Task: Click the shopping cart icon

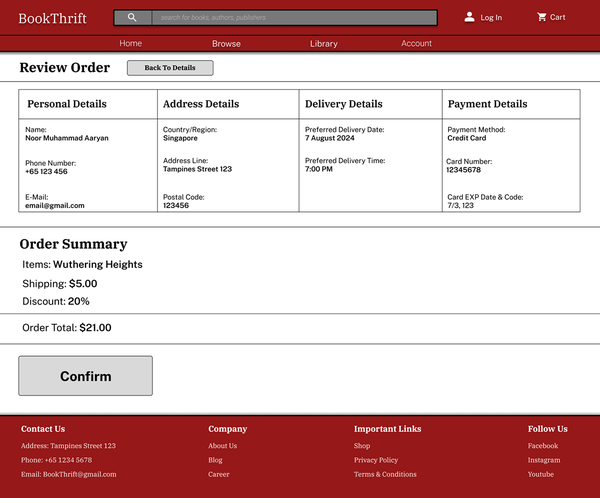Action: (542, 17)
